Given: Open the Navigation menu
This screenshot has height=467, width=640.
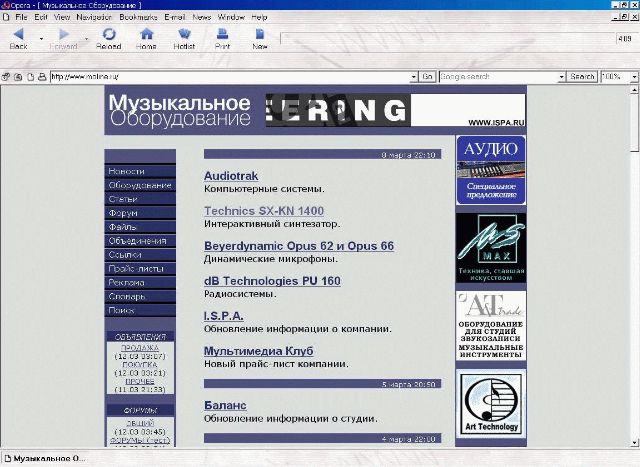Looking at the screenshot, I should tap(94, 17).
